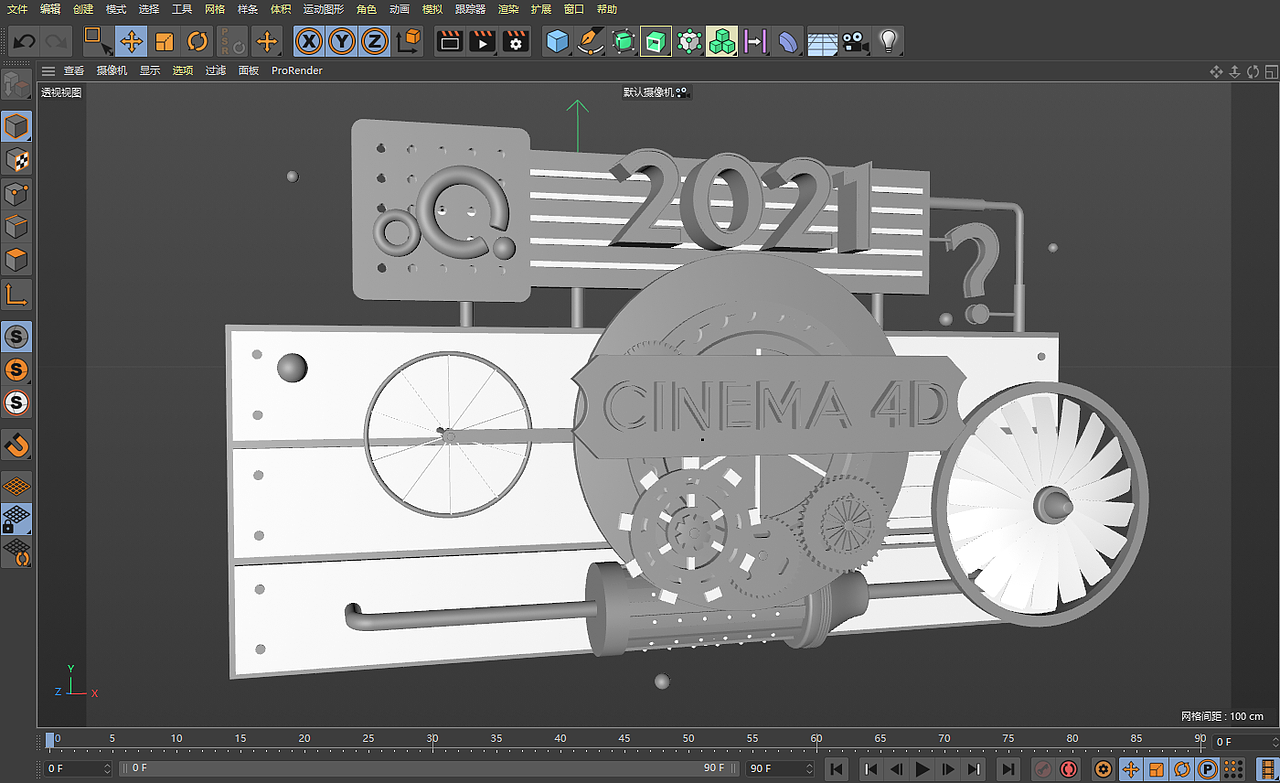The image size is (1280, 783).
Task: Open the viewport 面板 (Panel) menu
Action: tap(249, 71)
